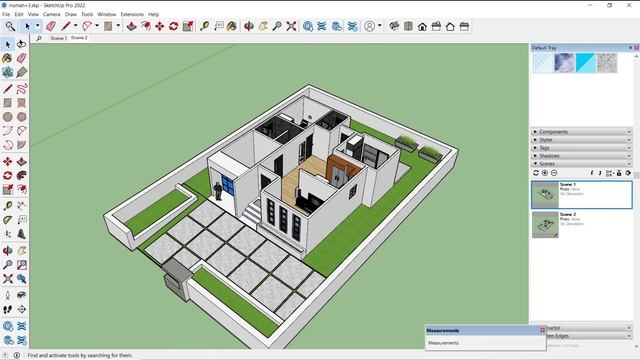The height and width of the screenshot is (360, 640).
Task: Select the Circle tool in the left palette
Action: coord(7,117)
